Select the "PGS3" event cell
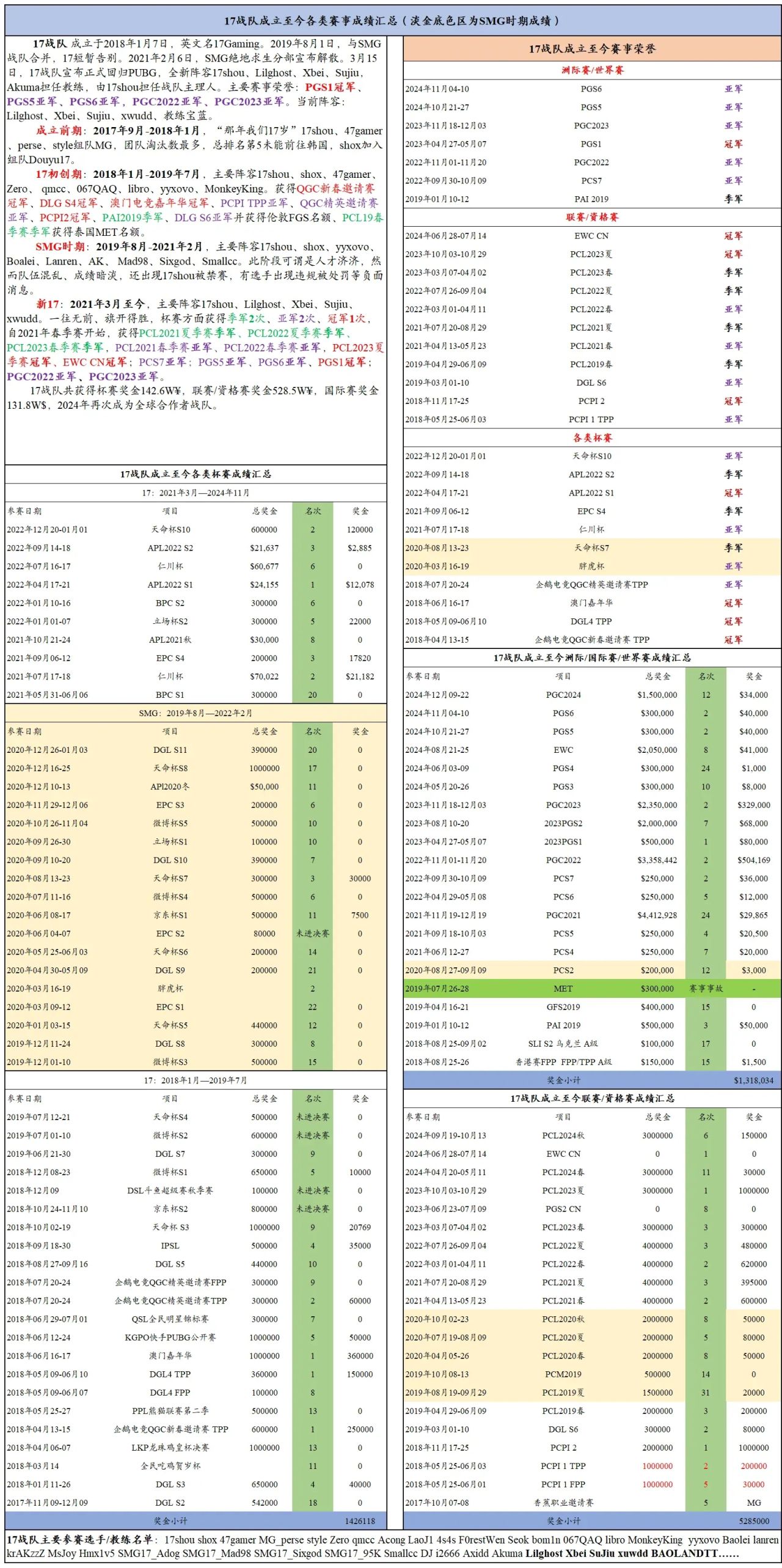This screenshot has height=1568, width=782. pyautogui.click(x=563, y=786)
